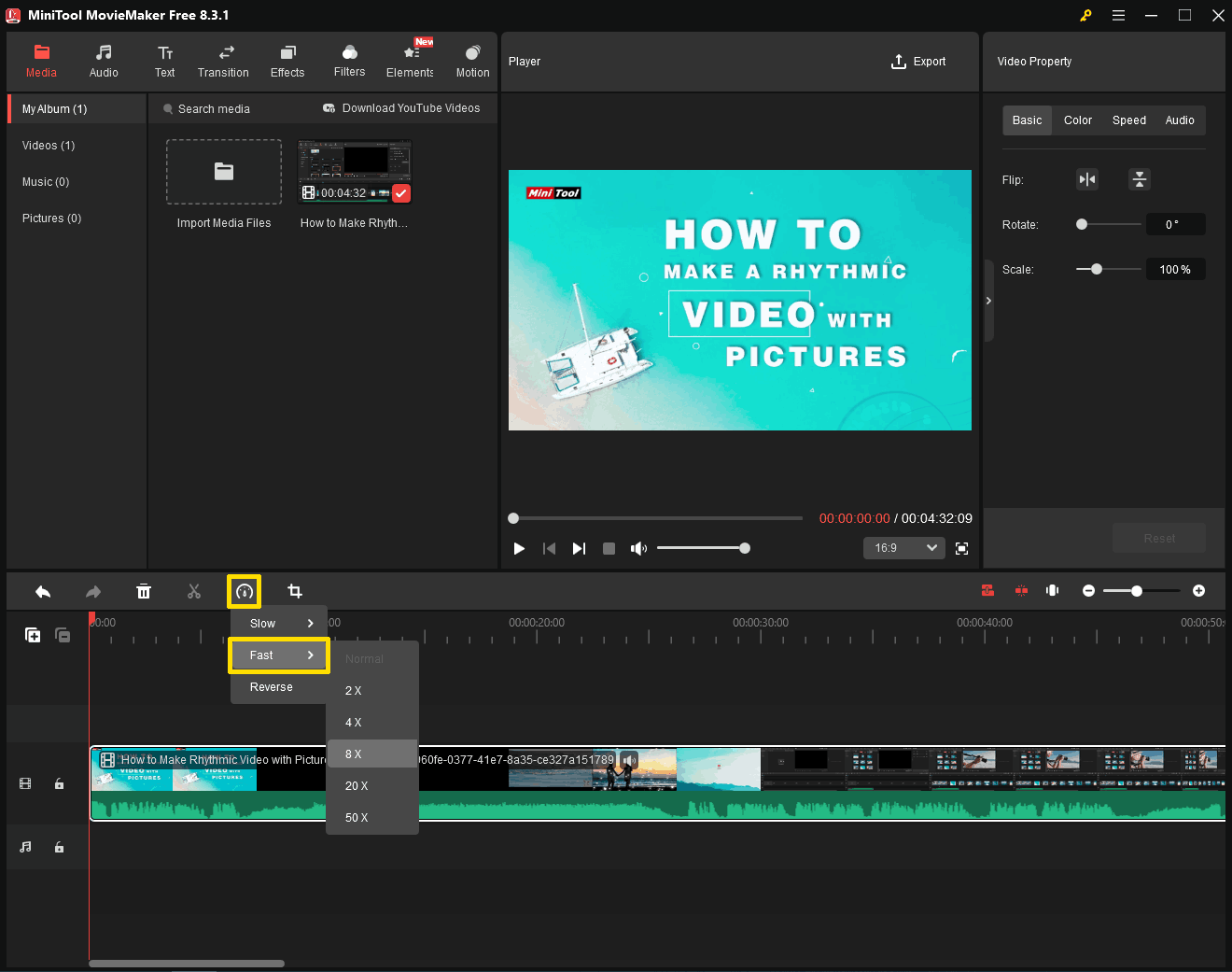The width and height of the screenshot is (1232, 972).
Task: Select the Transition tool in the top ribbon
Action: pyautogui.click(x=223, y=61)
